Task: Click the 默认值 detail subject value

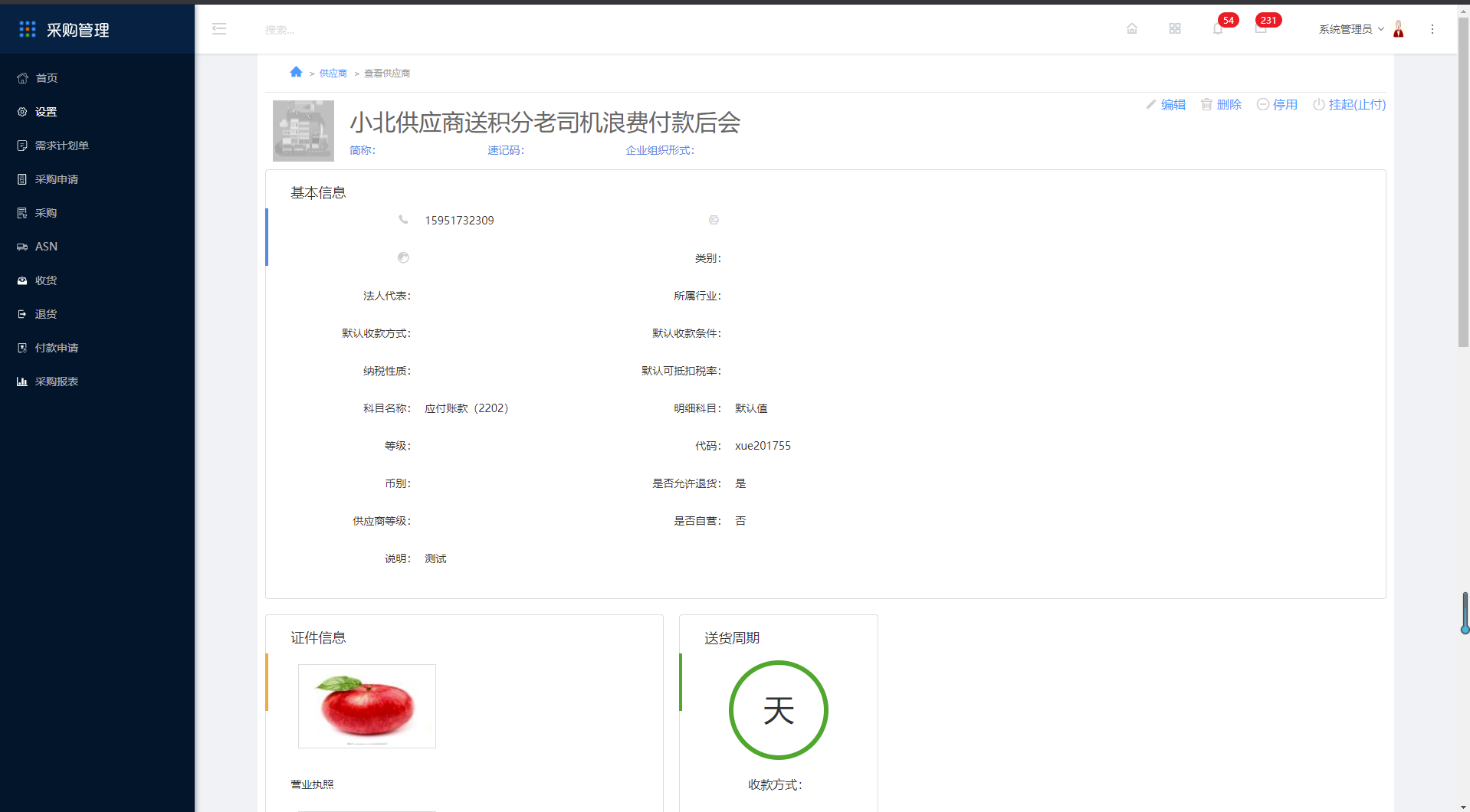Action: 751,408
